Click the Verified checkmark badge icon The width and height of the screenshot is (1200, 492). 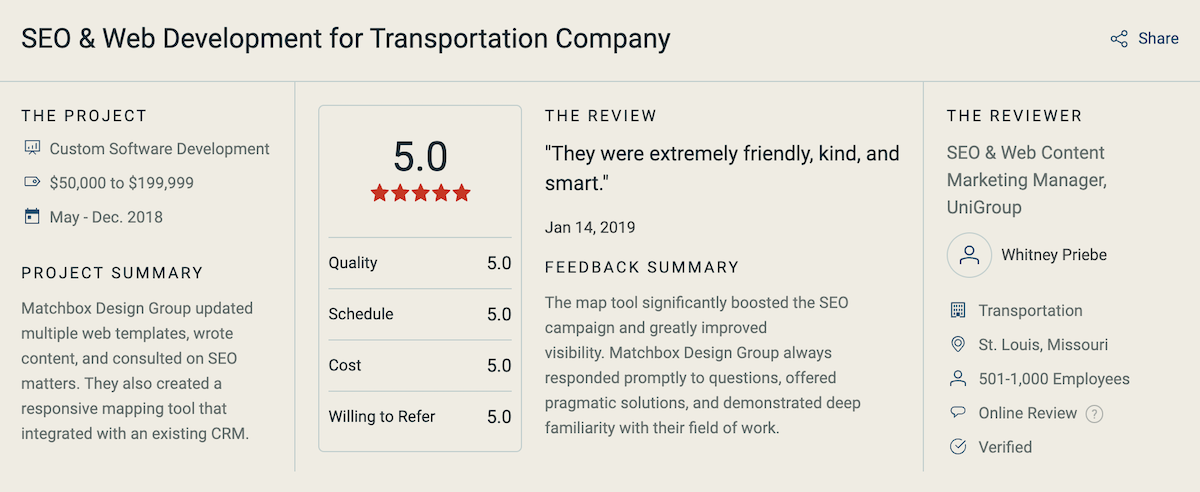click(x=958, y=447)
